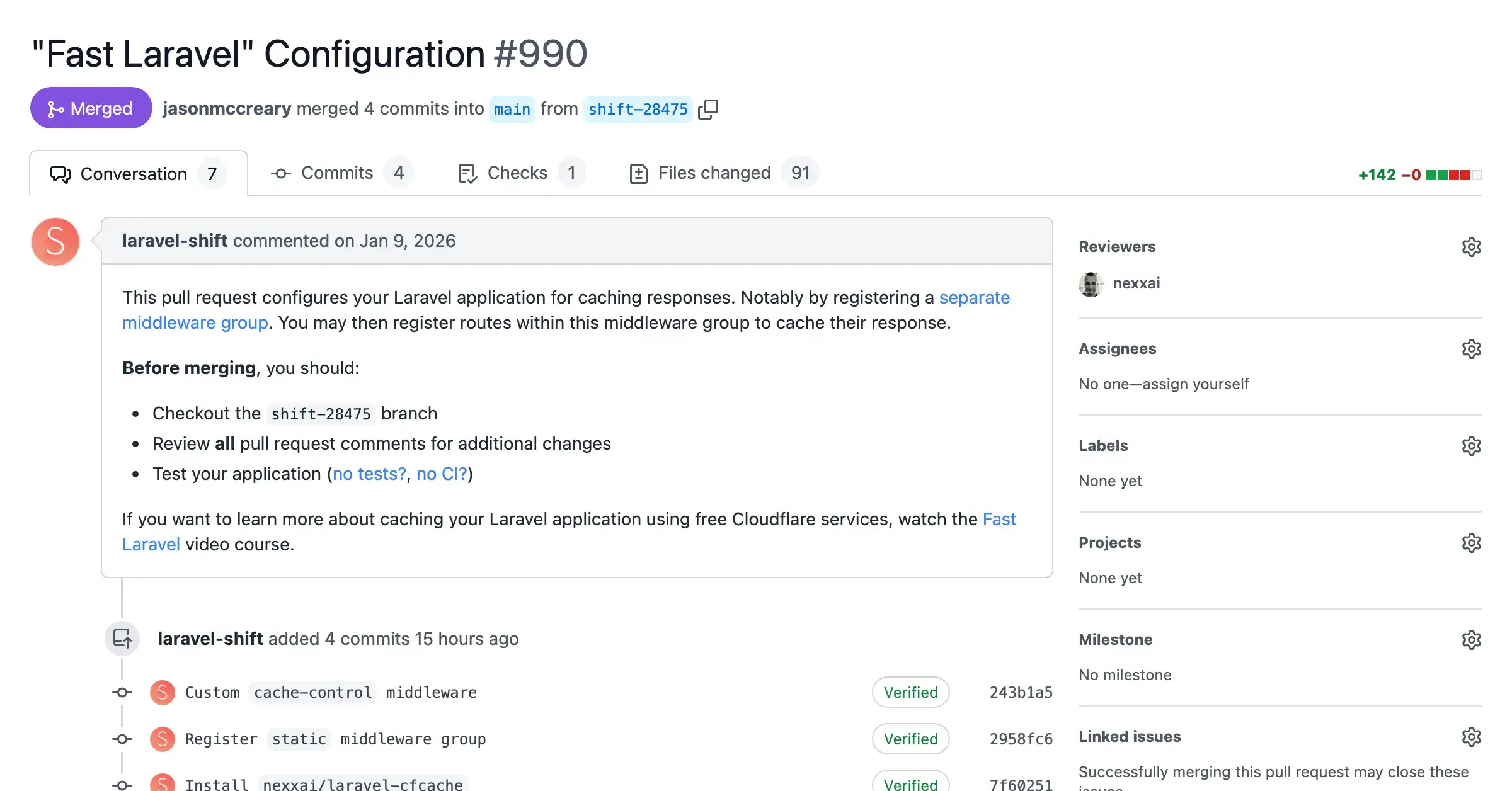
Task: Click nexxai's reviewer avatar
Action: click(1092, 284)
